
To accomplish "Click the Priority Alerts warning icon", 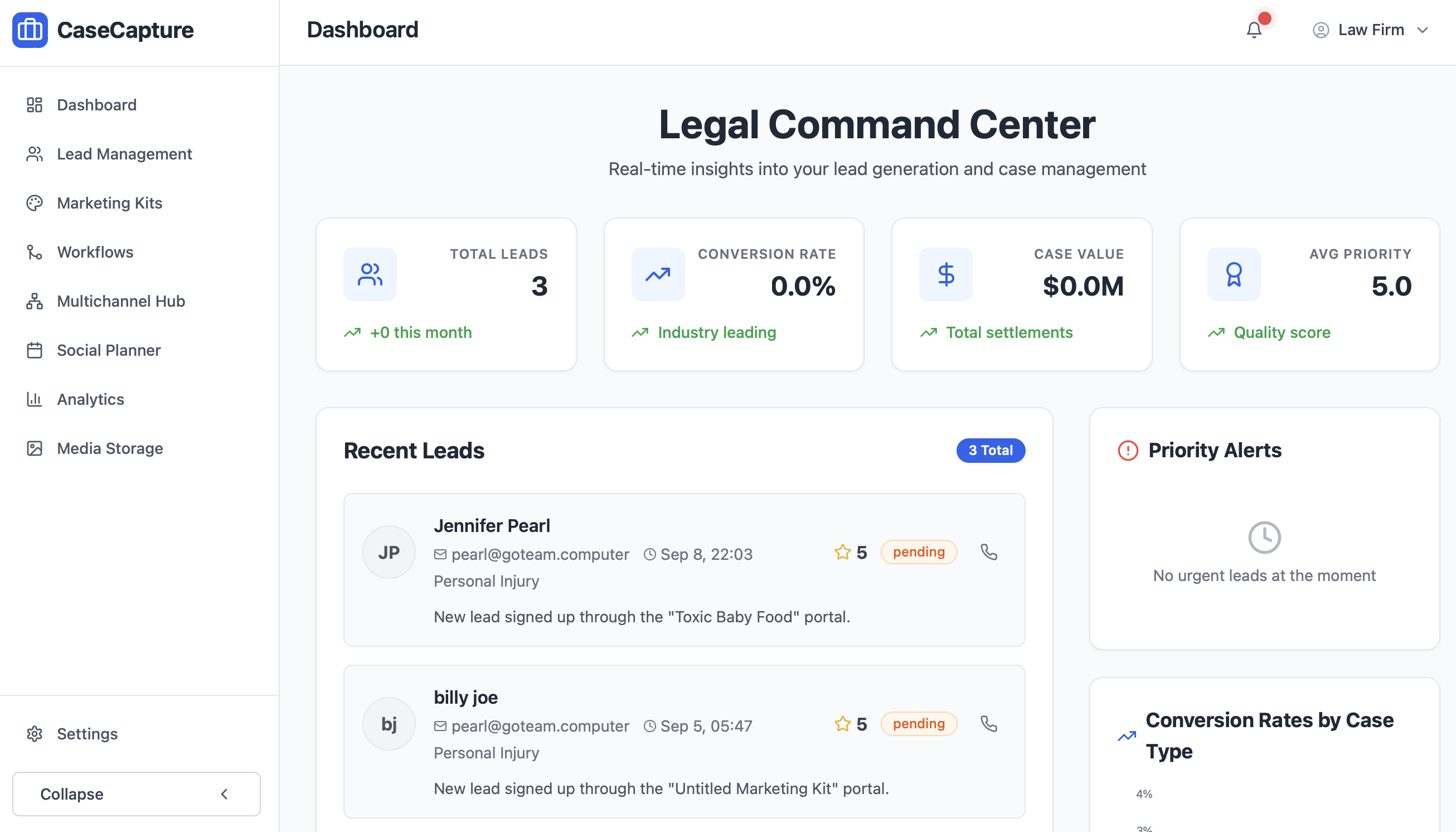I will (1128, 450).
